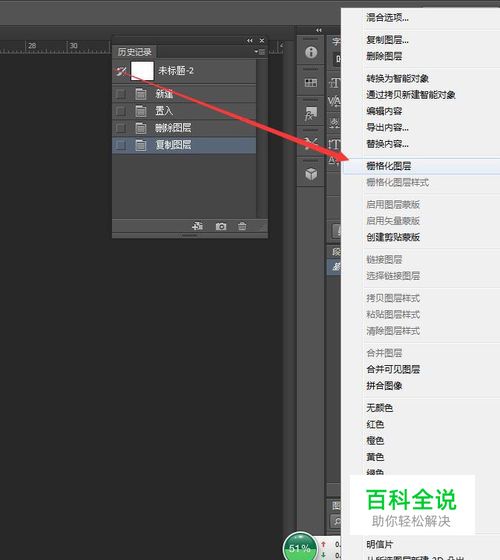Choose 转换为智能对象 menu entry
The width and height of the screenshot is (500, 560).
click(398, 78)
